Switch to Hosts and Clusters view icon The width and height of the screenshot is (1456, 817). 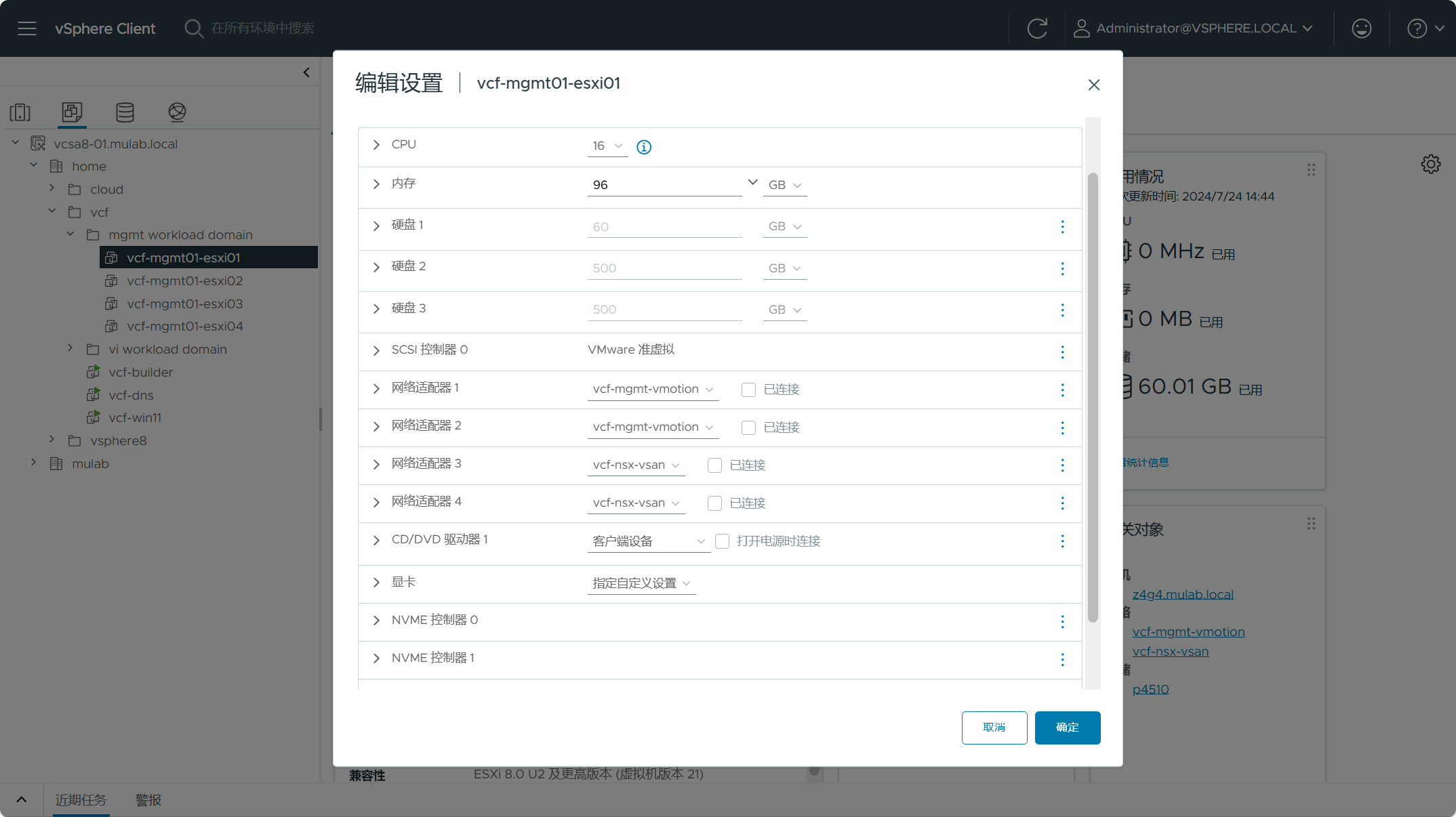click(x=20, y=112)
